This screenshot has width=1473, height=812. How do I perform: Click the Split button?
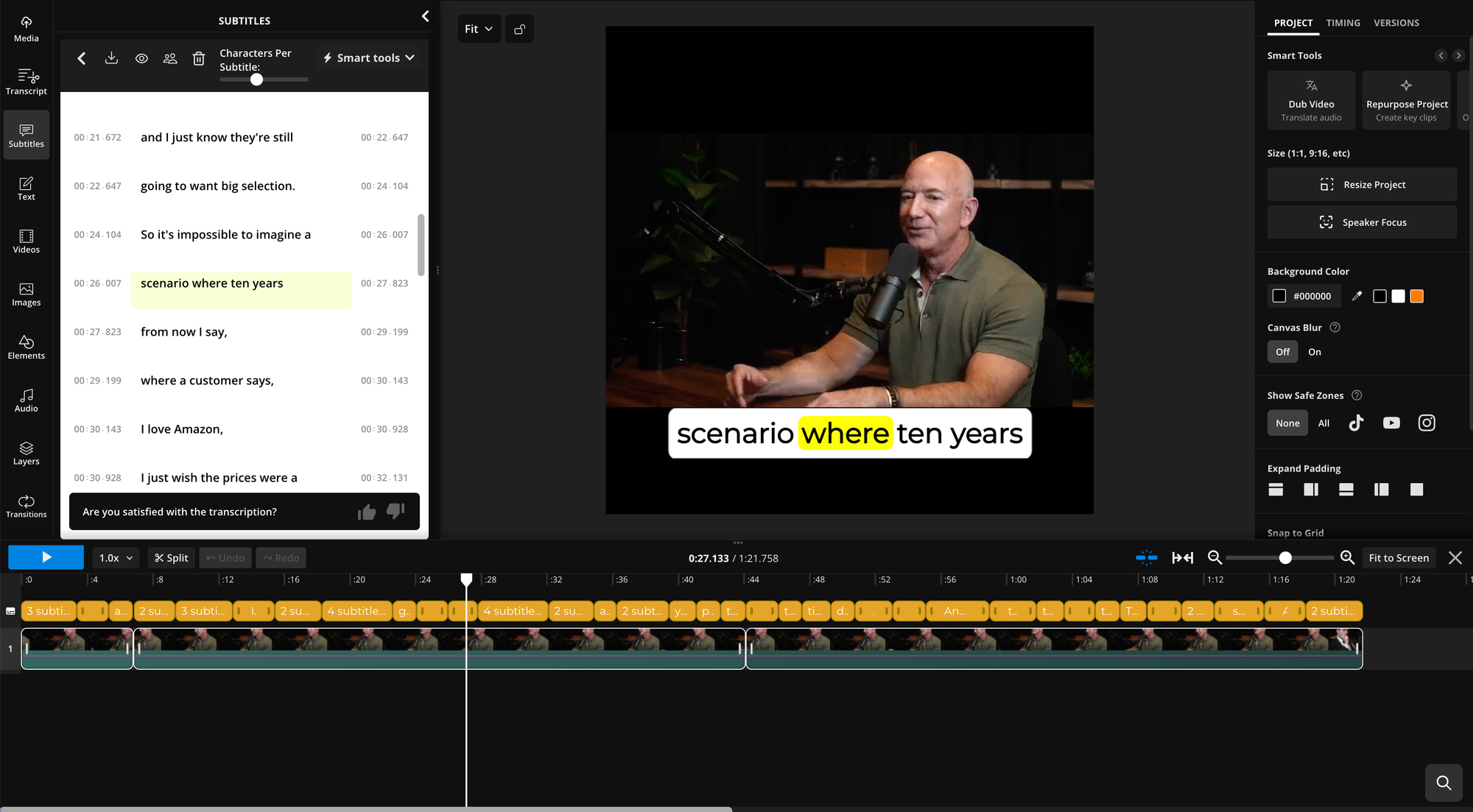pyautogui.click(x=171, y=558)
